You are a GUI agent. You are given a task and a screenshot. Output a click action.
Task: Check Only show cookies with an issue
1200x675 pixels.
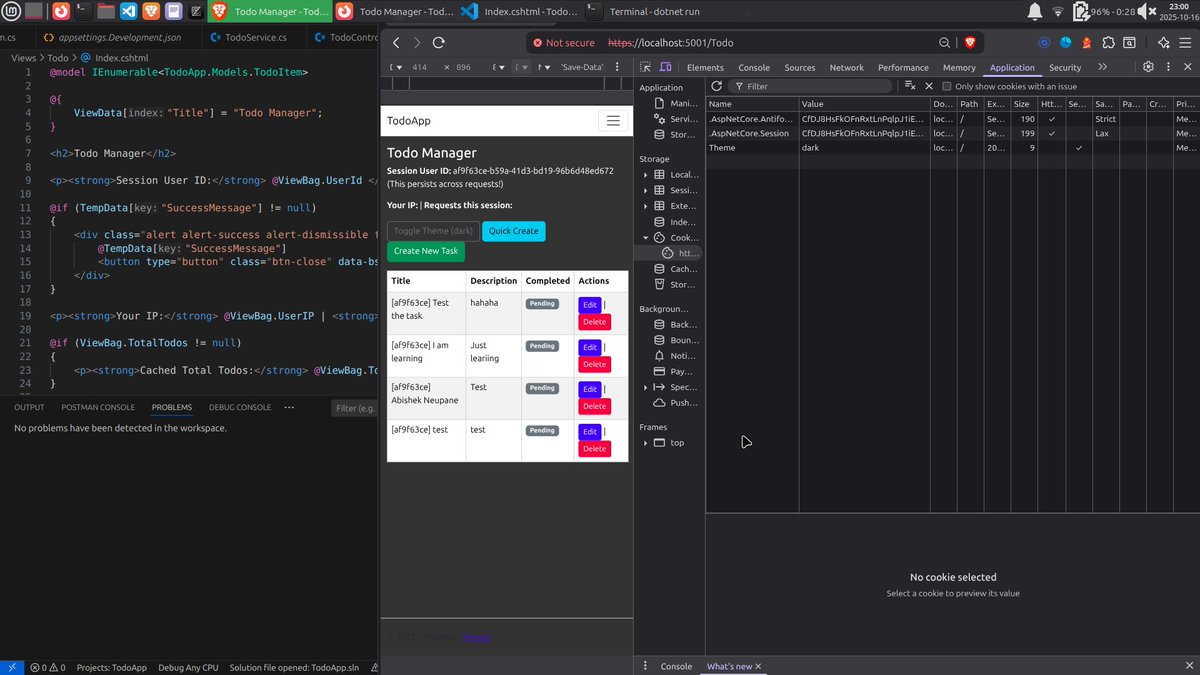(947, 86)
